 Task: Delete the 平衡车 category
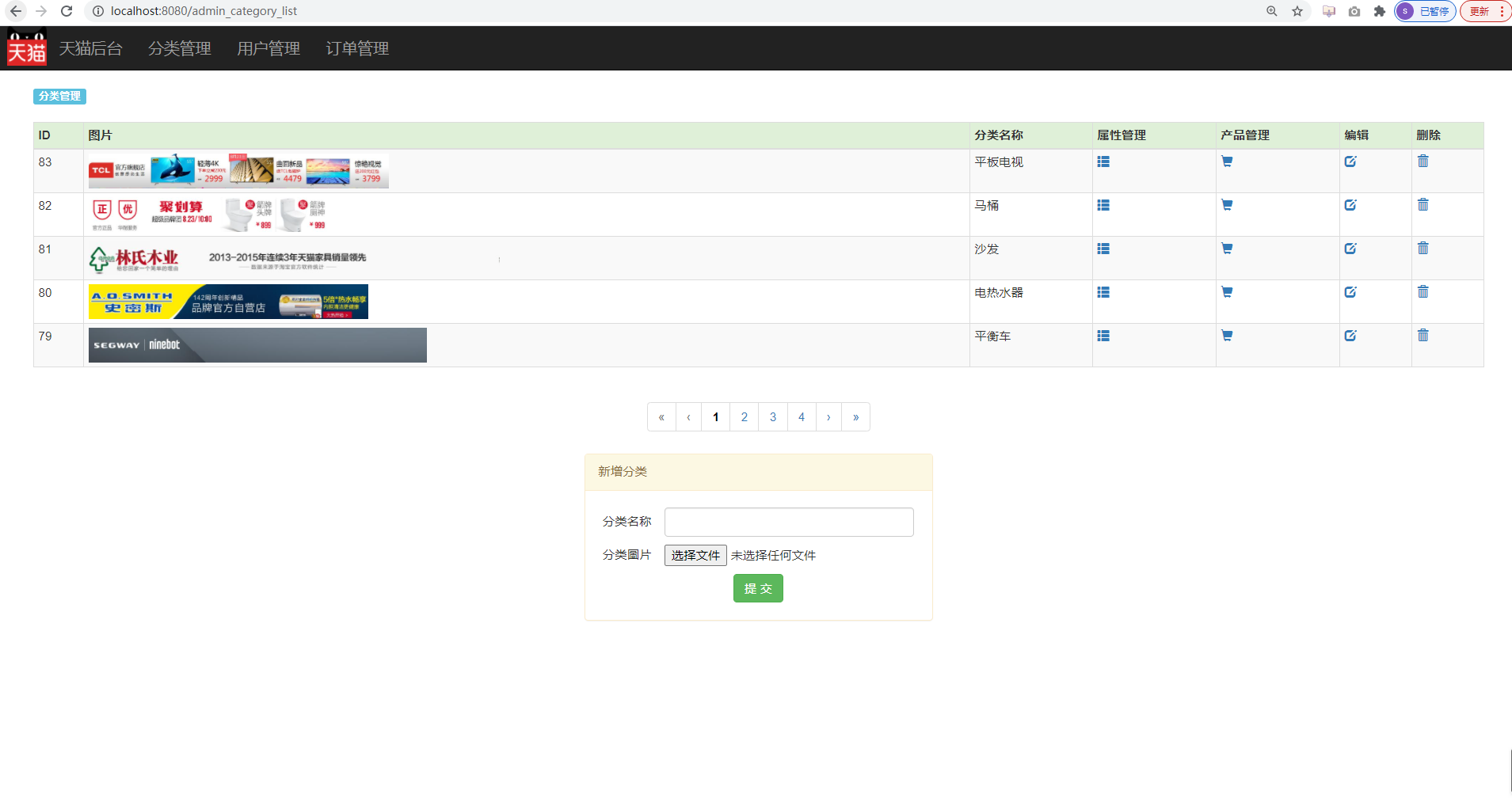(x=1423, y=336)
